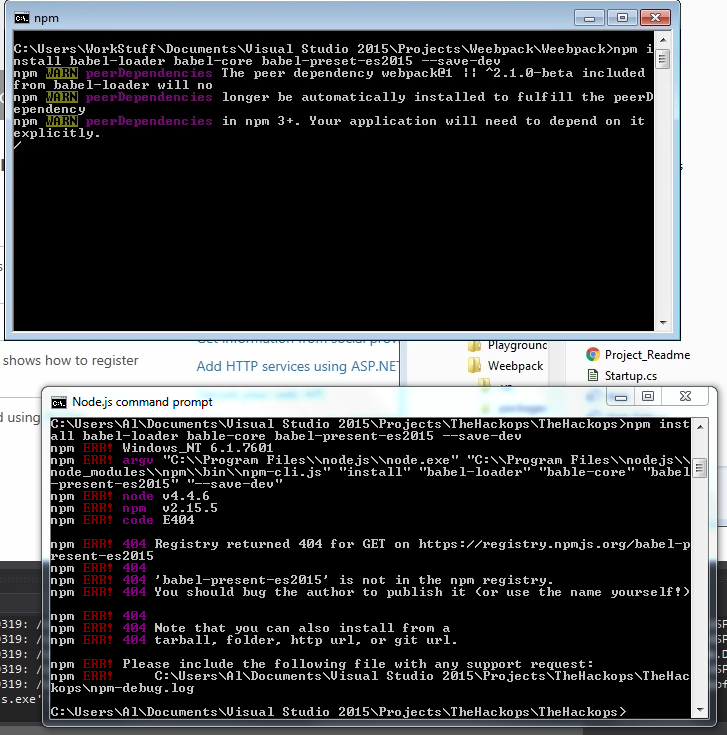Click the 'shows how to register' text
727x735 pixels.
coord(71,360)
